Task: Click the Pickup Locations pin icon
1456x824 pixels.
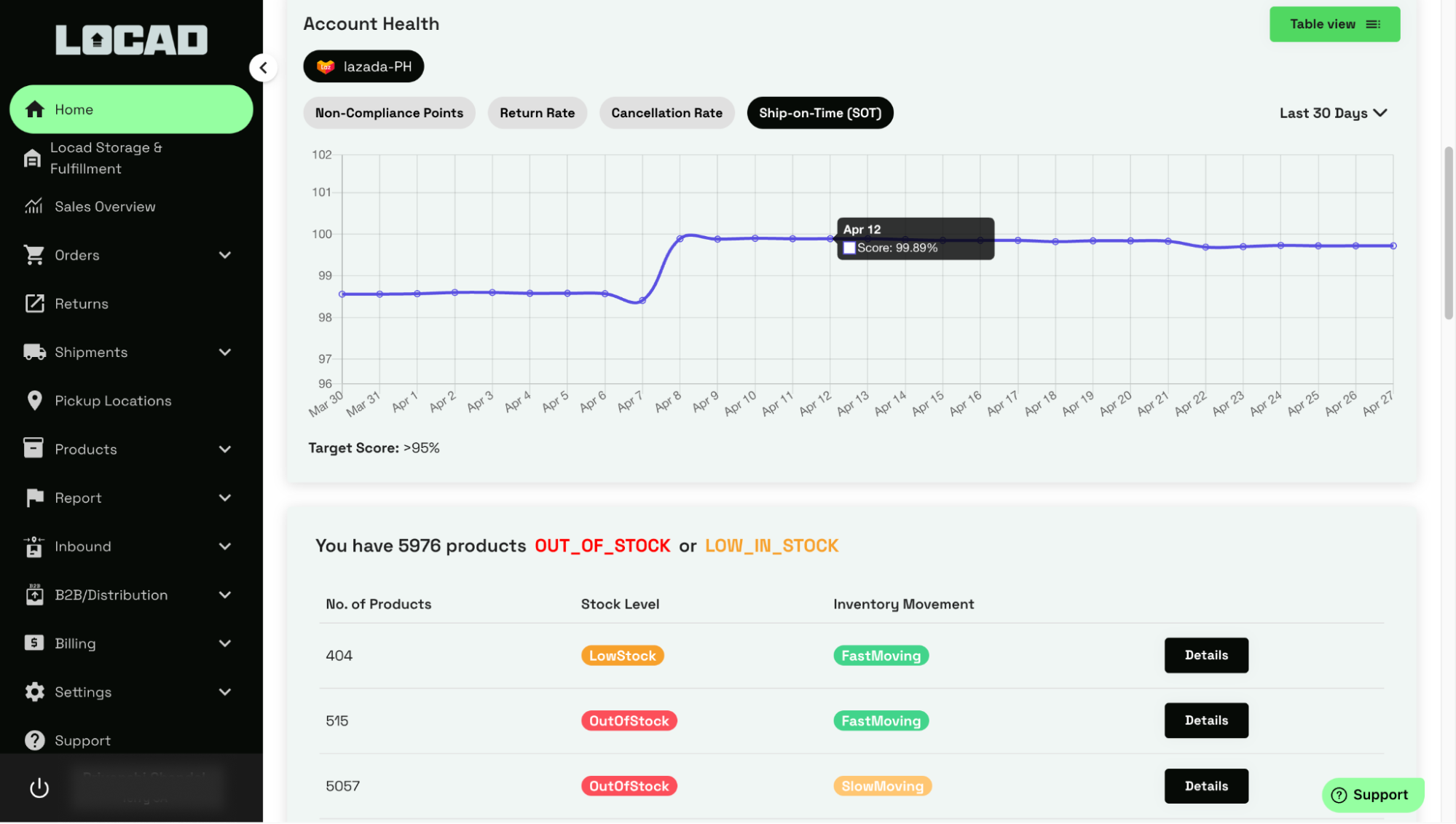Action: pos(34,401)
